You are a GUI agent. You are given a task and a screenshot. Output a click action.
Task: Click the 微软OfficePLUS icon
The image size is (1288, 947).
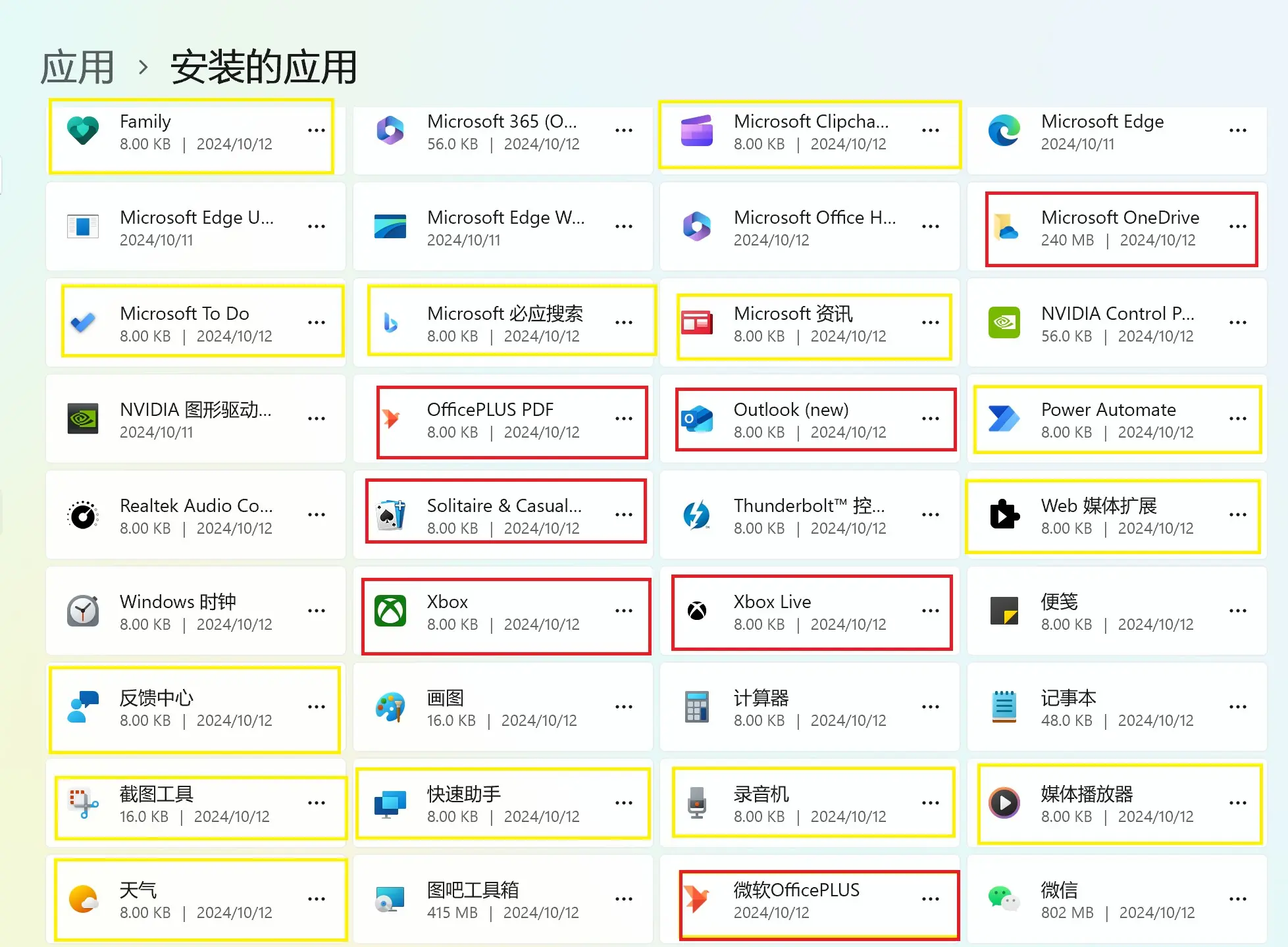pyautogui.click(x=697, y=899)
